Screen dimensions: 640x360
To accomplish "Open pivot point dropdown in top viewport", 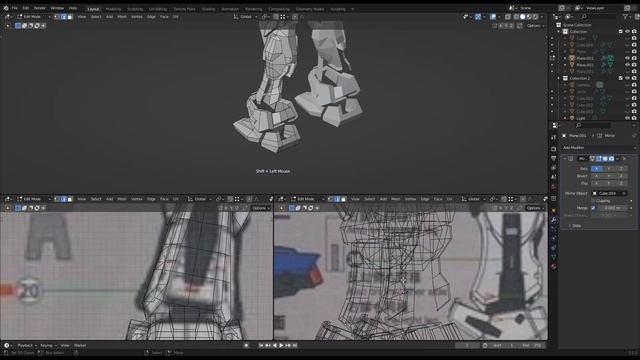I will coord(265,17).
